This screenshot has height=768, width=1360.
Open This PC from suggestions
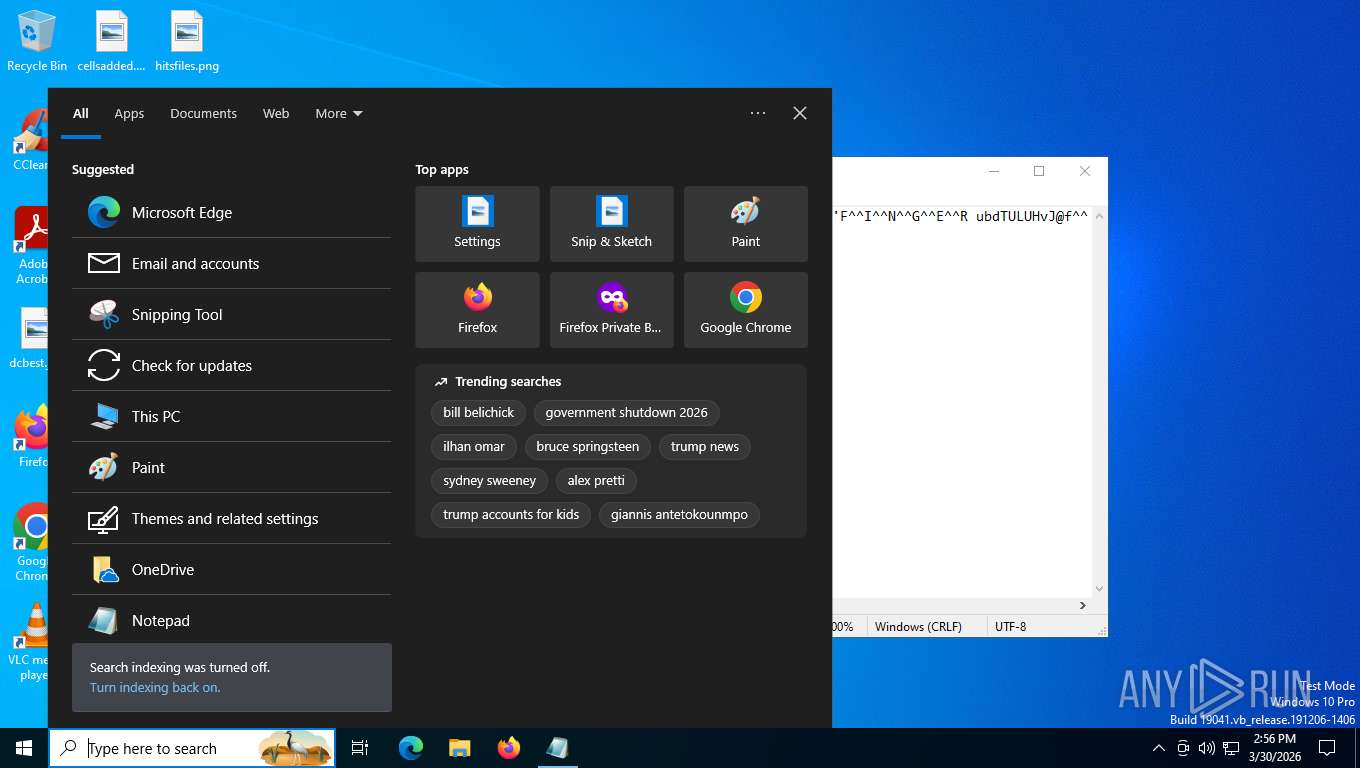[231, 416]
